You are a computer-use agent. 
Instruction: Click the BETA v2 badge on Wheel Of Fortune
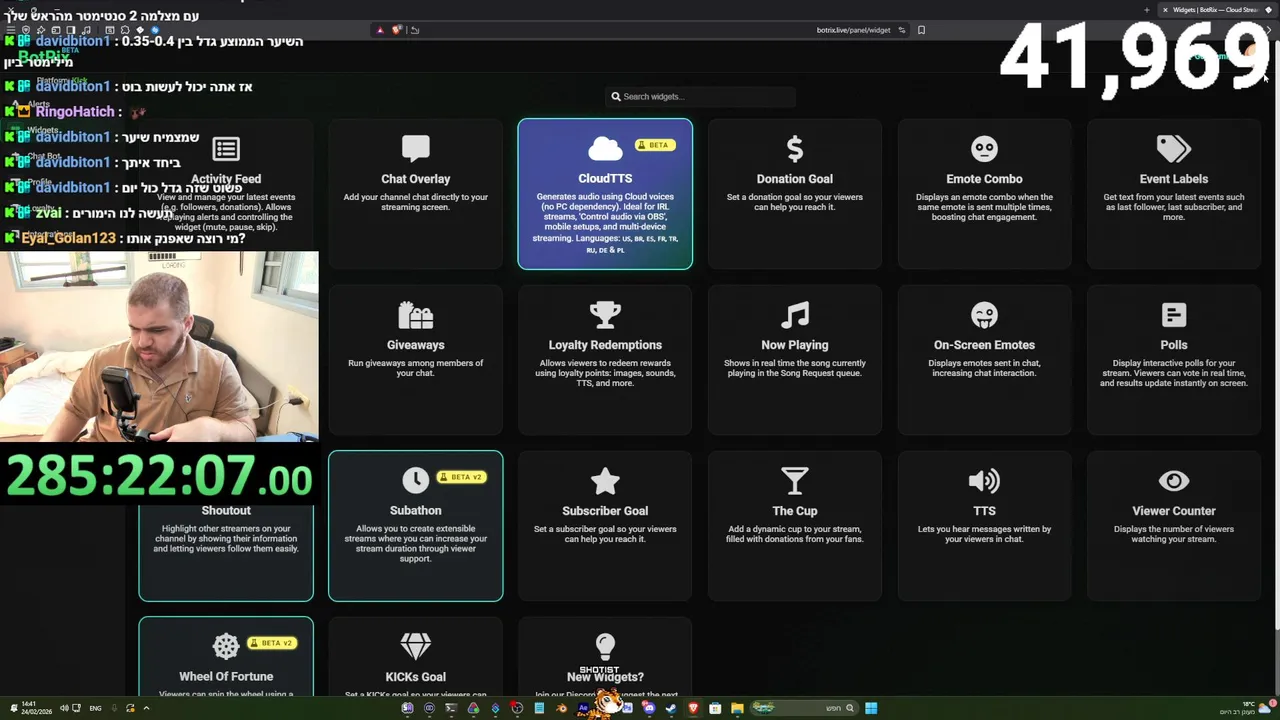pos(271,643)
